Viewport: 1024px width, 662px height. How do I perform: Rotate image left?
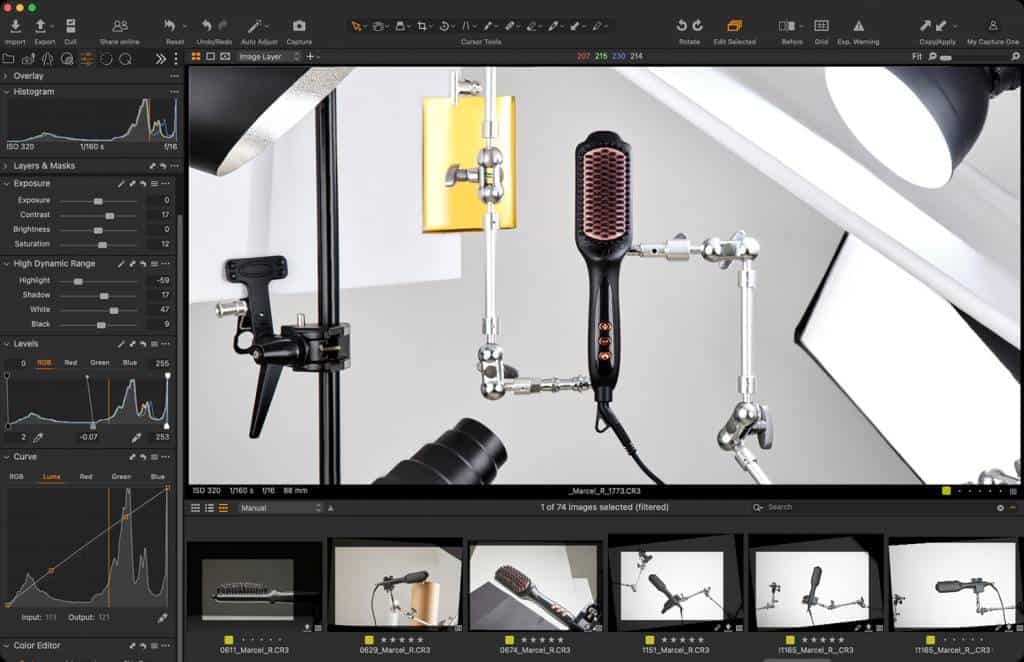pyautogui.click(x=681, y=25)
